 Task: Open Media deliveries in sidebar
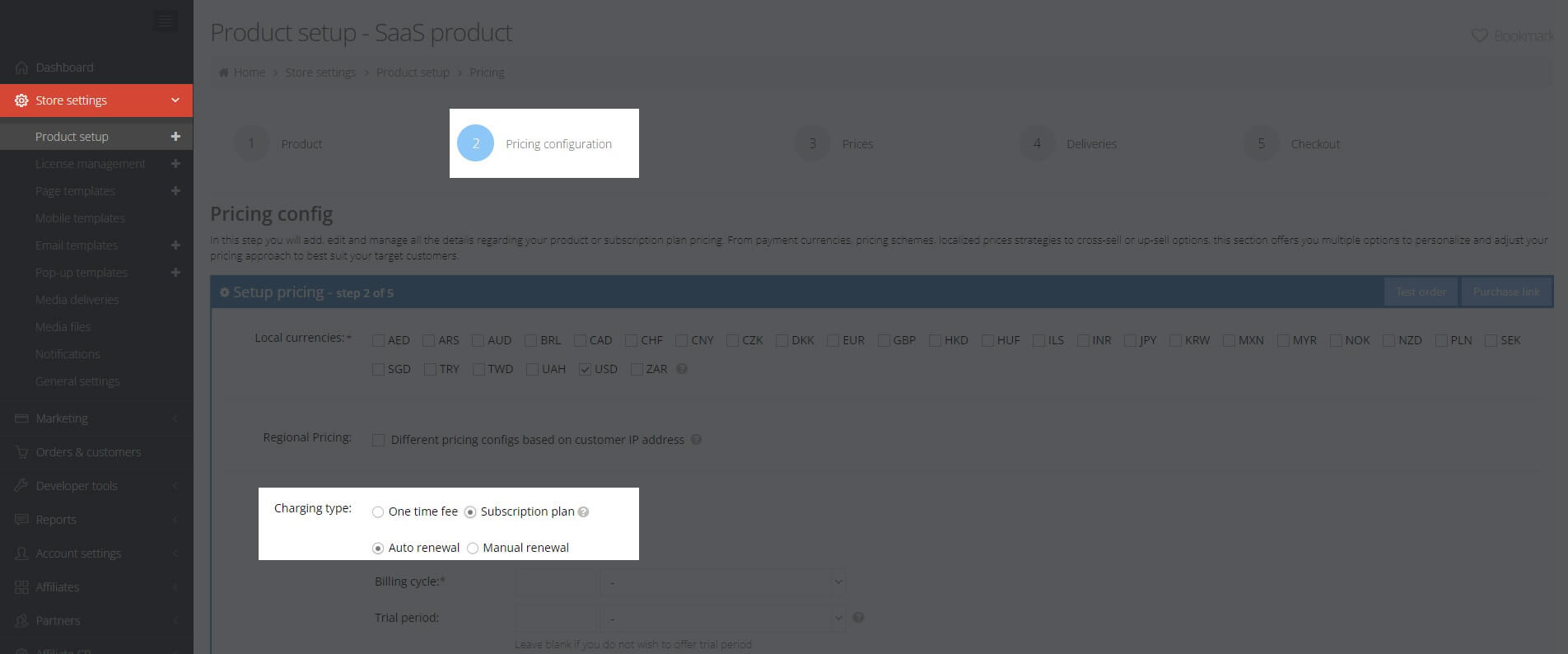(77, 300)
